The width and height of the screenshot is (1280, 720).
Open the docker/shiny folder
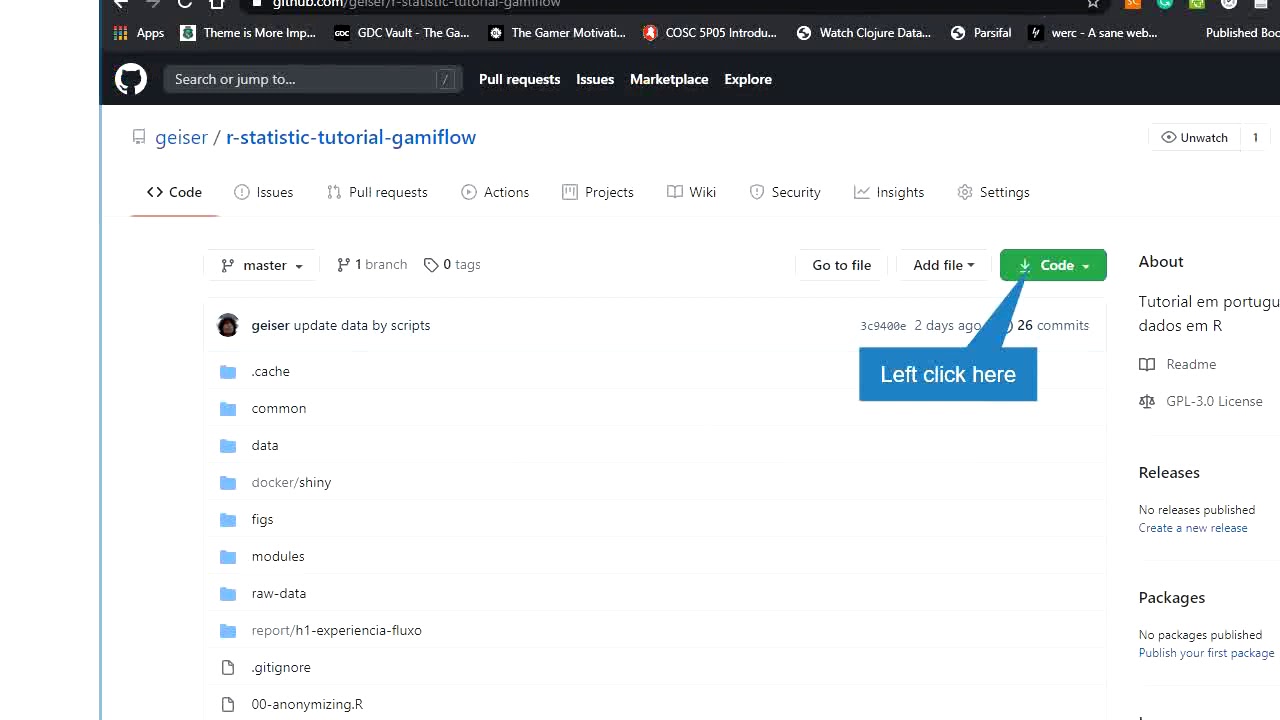291,482
